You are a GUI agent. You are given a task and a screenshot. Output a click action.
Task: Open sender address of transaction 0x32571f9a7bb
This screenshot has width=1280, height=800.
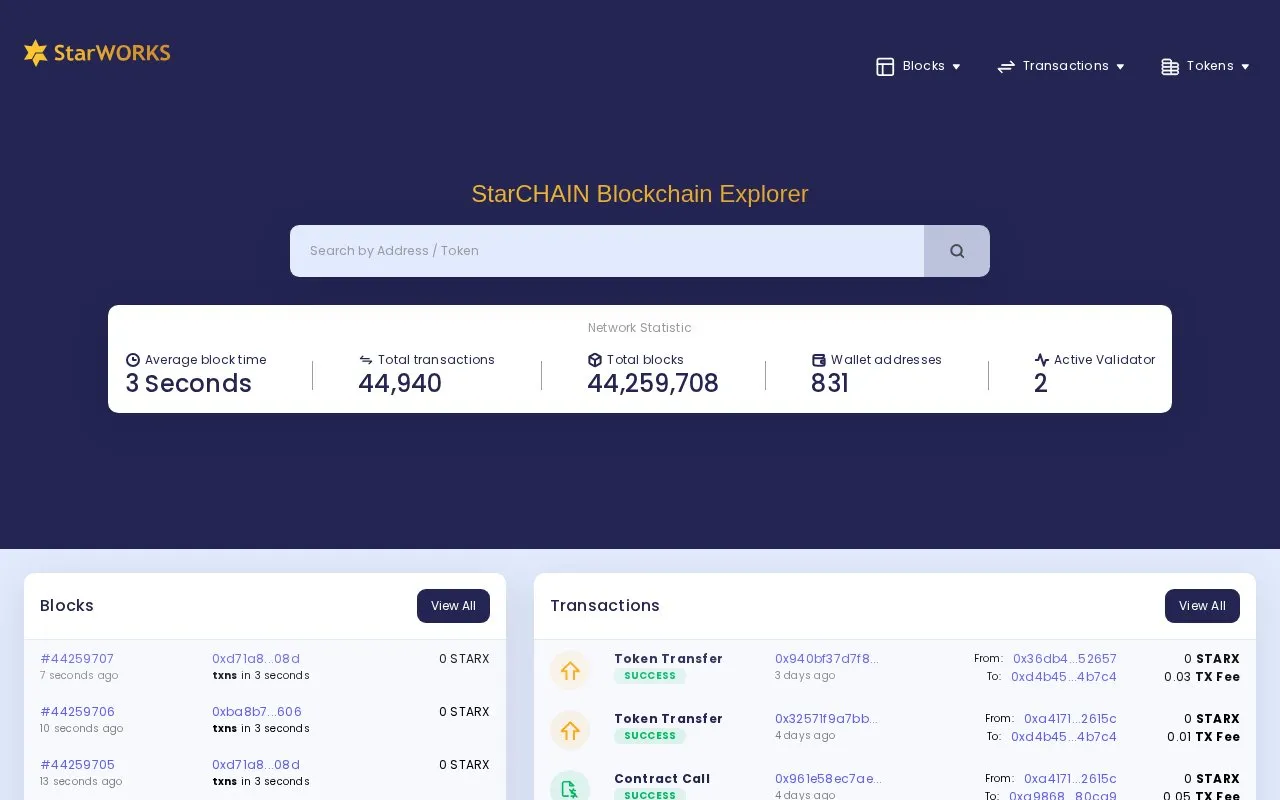coord(1070,719)
